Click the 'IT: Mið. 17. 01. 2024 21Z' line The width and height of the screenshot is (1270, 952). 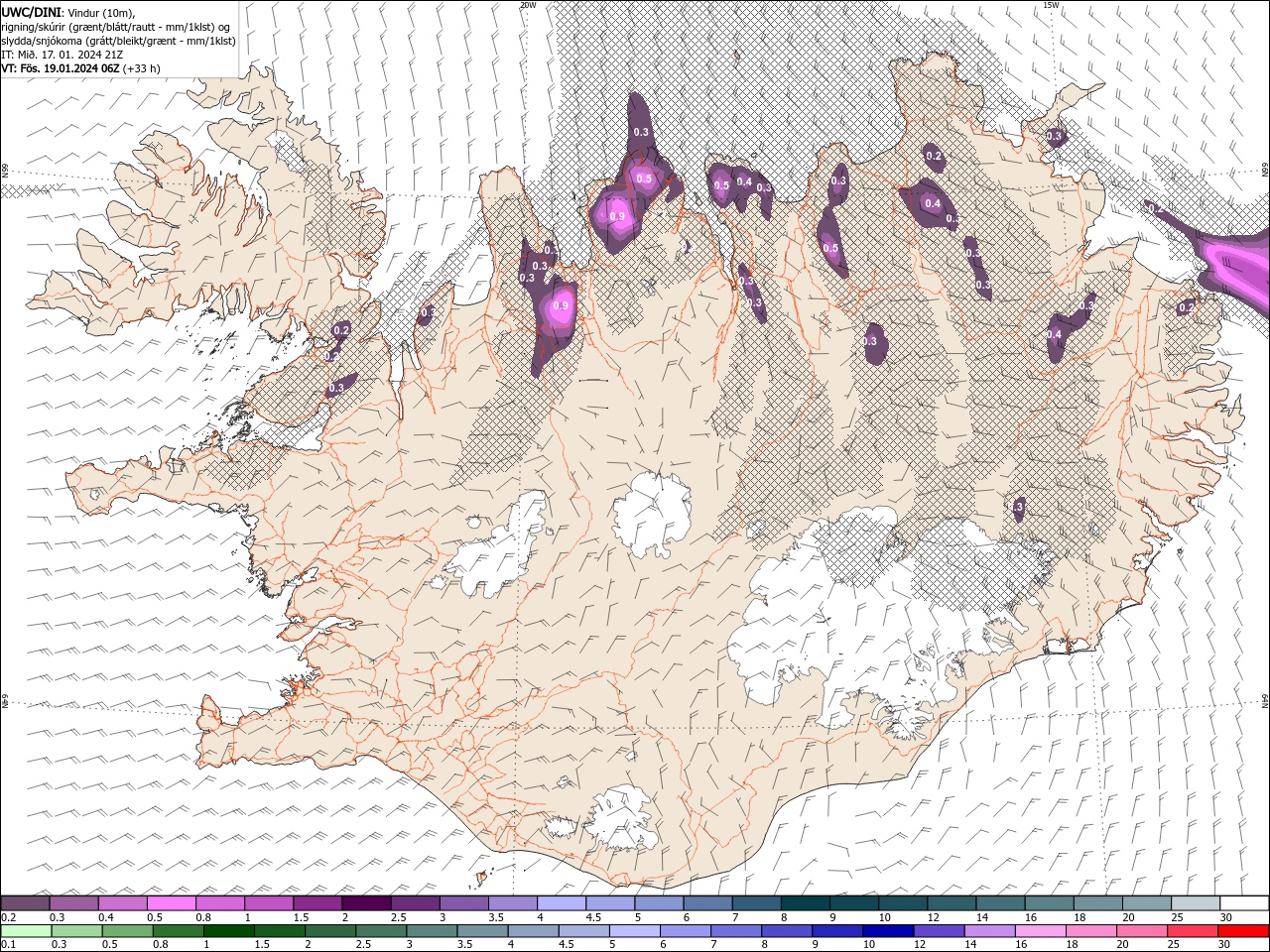63,55
